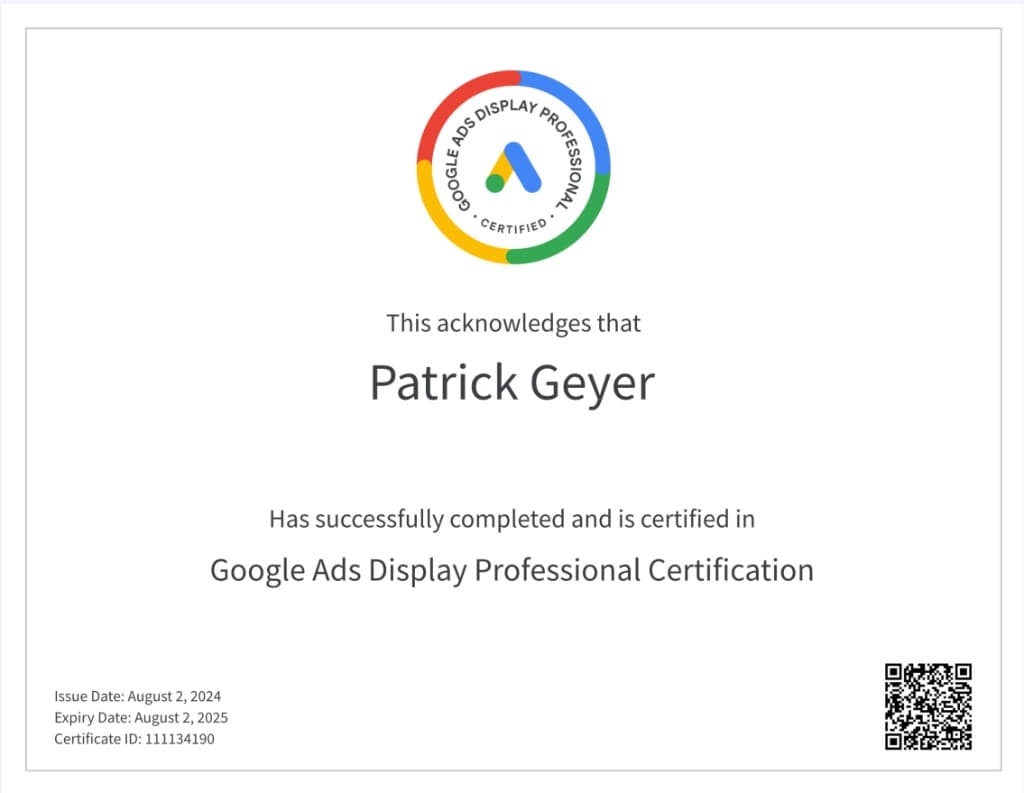Select the This acknowledges that line
Image resolution: width=1024 pixels, height=793 pixels.
[512, 323]
